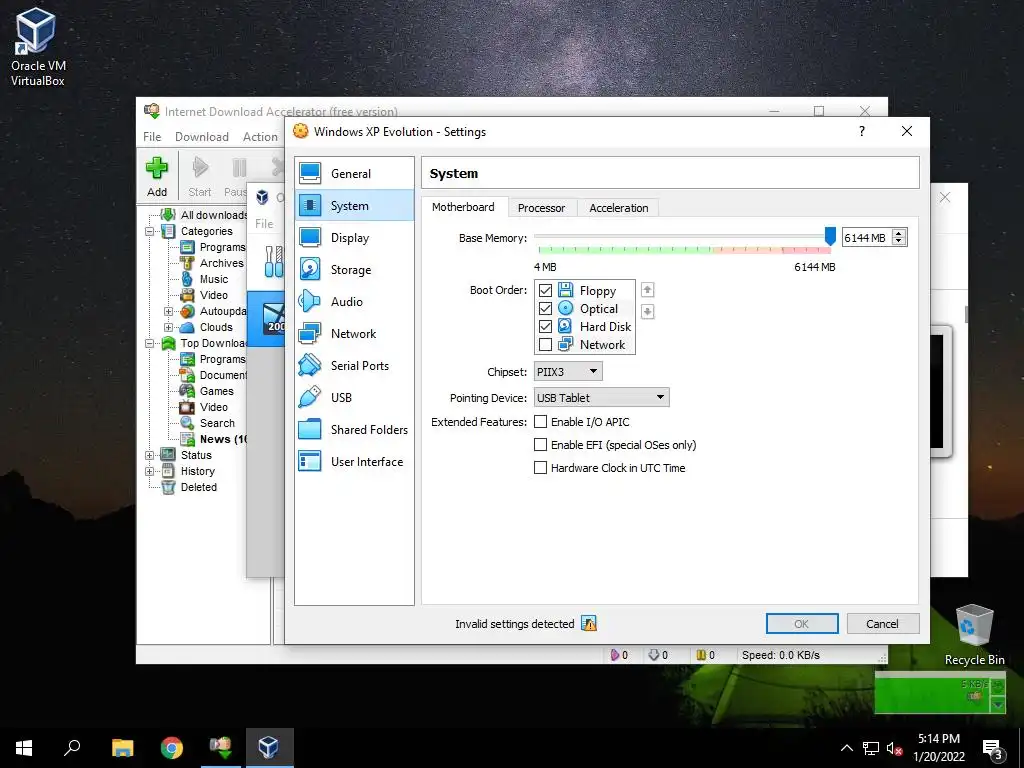Expand the Autoupdate tree node
1024x768 pixels.
(x=168, y=312)
